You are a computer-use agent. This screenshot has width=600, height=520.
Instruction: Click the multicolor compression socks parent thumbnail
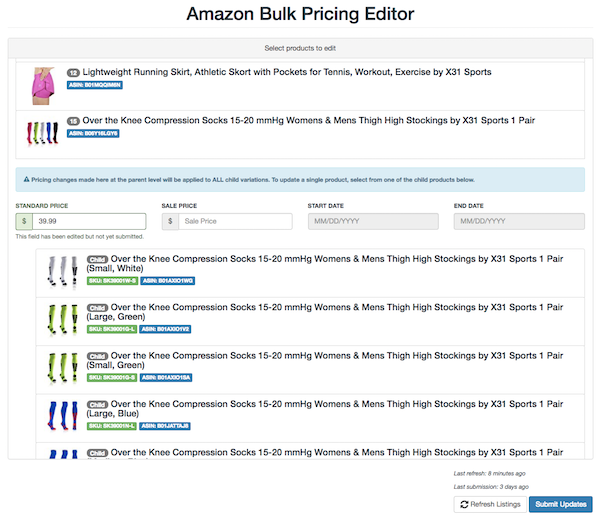coord(42,133)
